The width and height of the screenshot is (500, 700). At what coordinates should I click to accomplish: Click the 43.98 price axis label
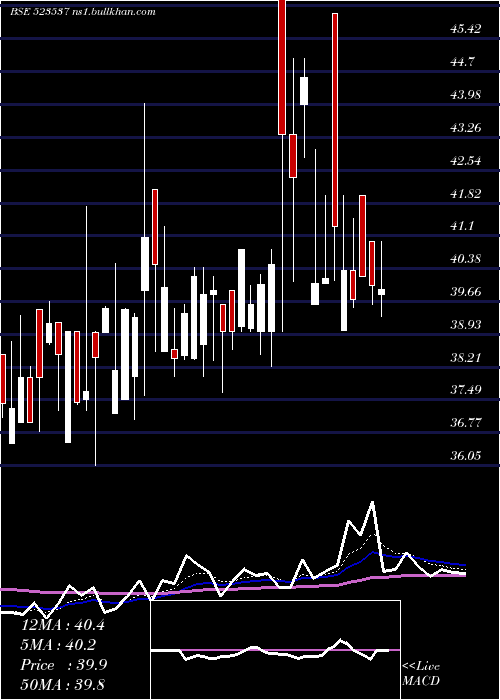pos(466,95)
